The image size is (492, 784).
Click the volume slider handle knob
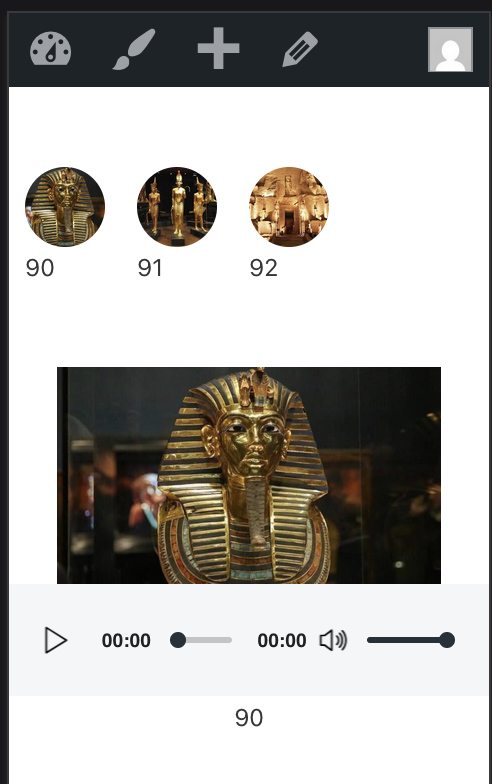coord(447,640)
